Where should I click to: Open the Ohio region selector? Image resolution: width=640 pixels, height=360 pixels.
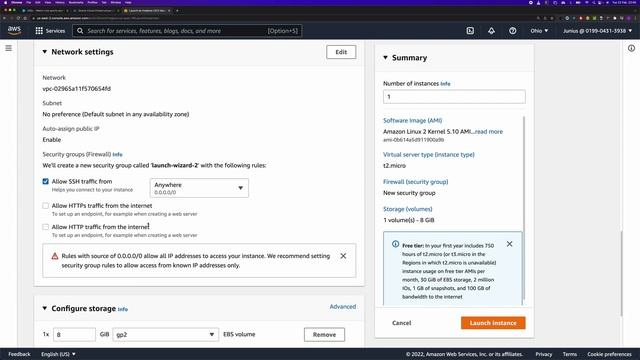click(x=539, y=31)
